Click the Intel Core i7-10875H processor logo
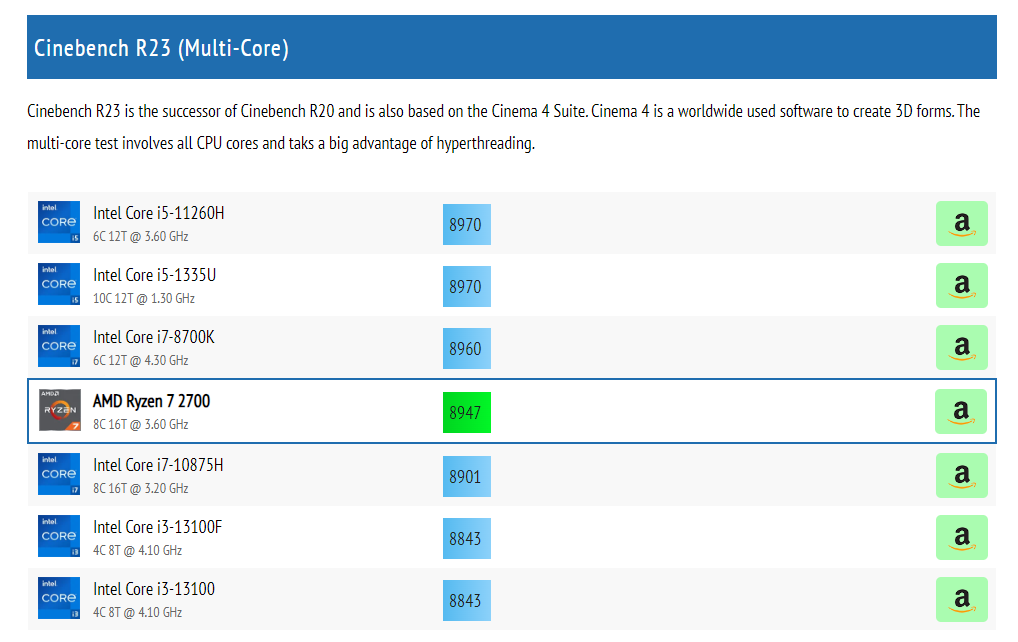Image resolution: width=1018 pixels, height=642 pixels. 59,474
